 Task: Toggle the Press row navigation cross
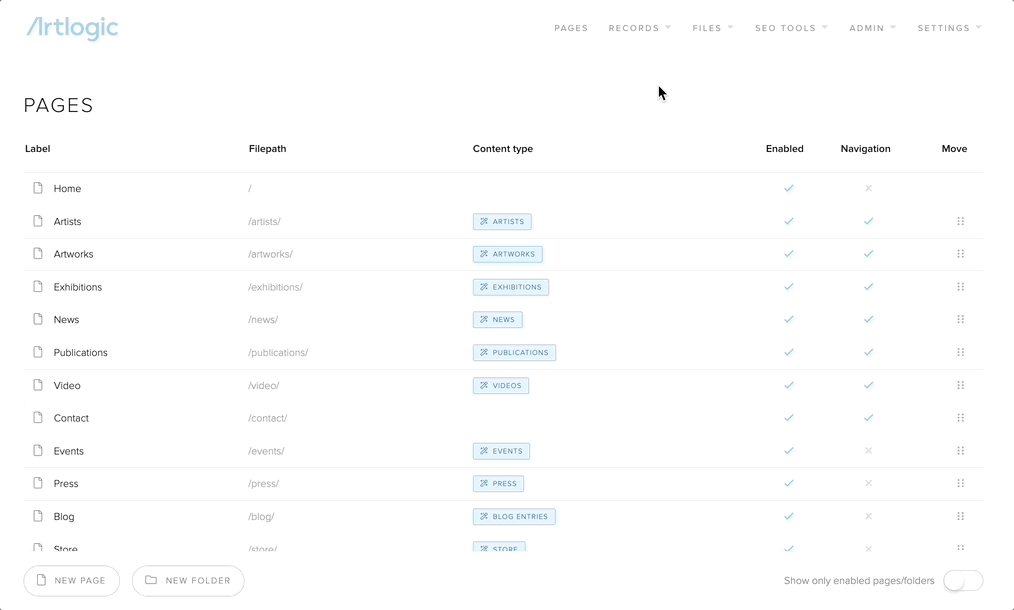868,483
